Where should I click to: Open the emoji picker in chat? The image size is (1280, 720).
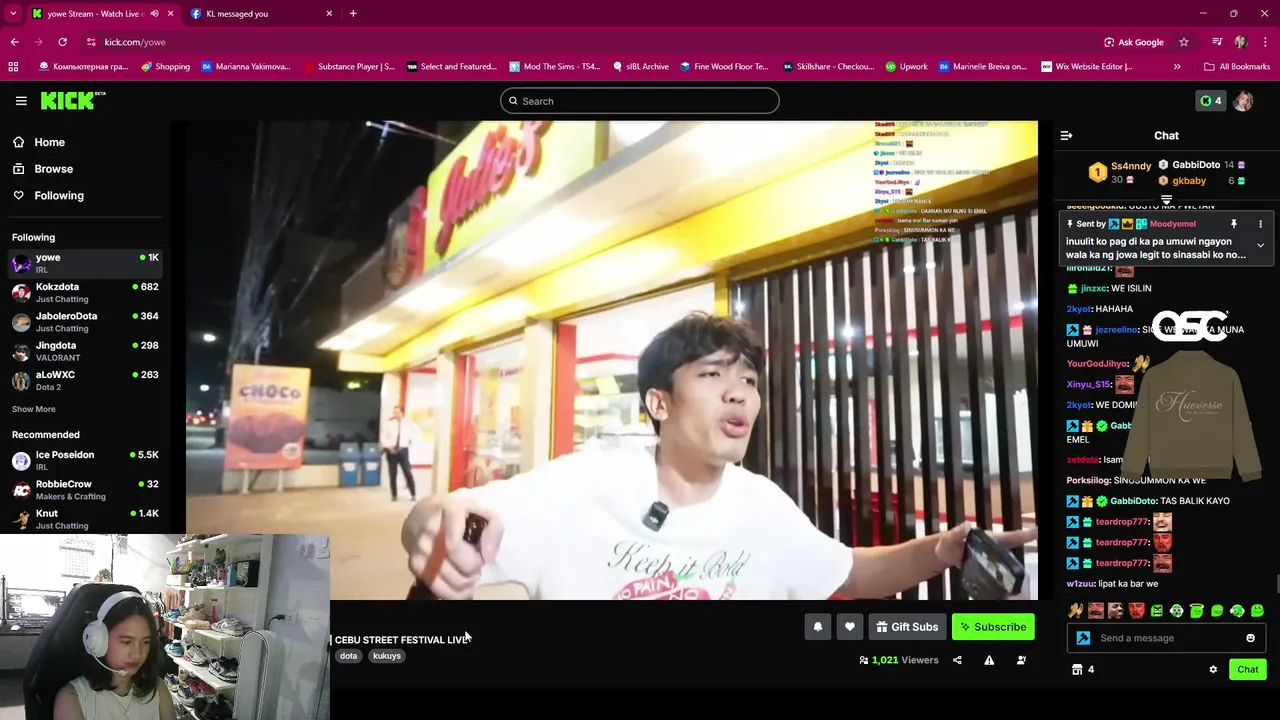[x=1250, y=638]
